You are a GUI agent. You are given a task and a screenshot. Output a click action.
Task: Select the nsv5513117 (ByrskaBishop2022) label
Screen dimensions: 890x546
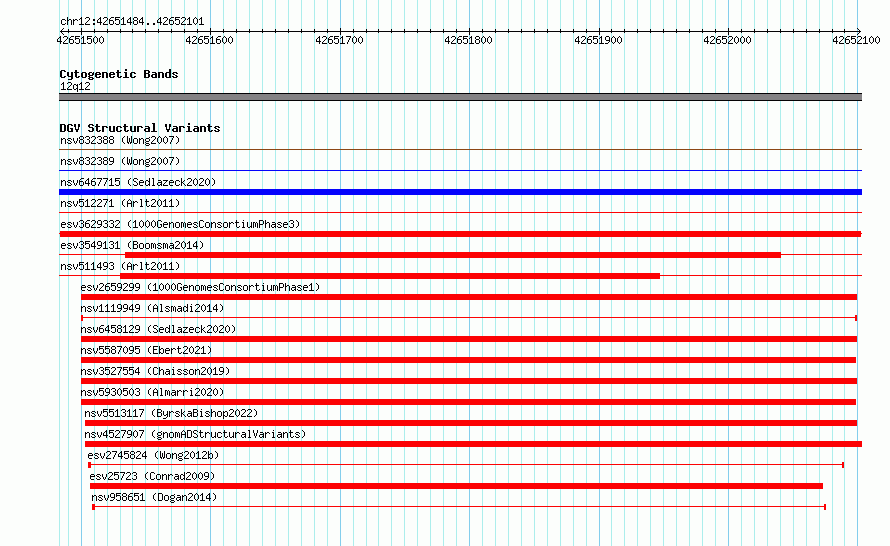click(171, 413)
